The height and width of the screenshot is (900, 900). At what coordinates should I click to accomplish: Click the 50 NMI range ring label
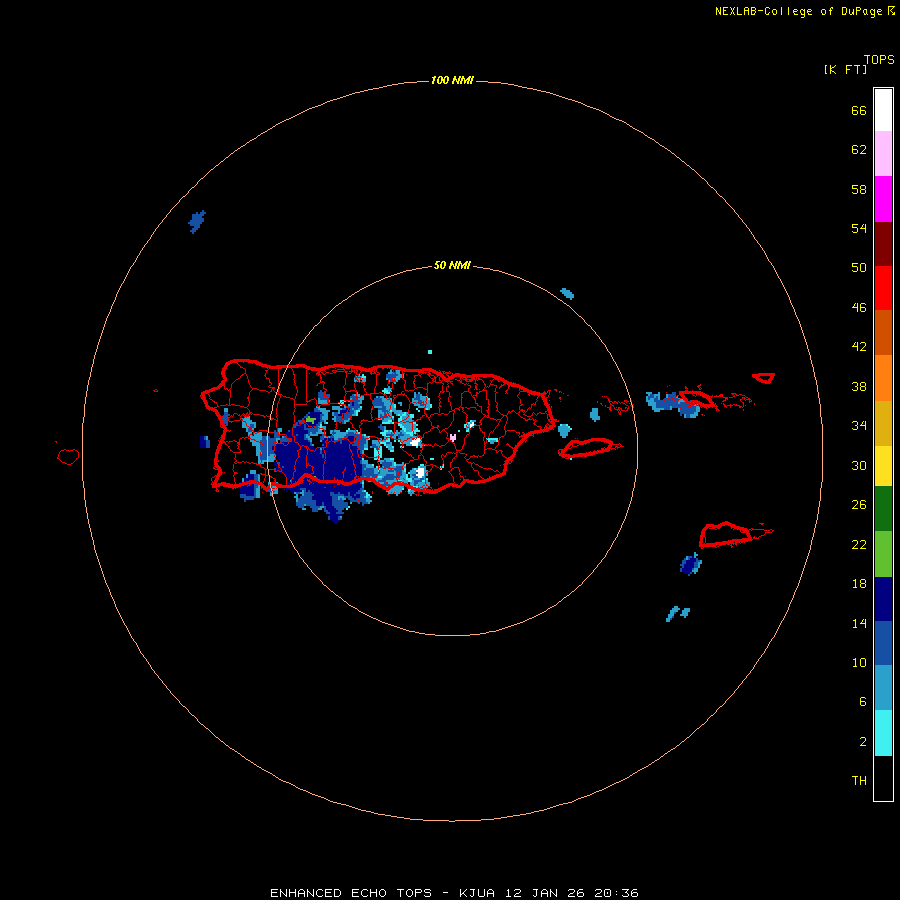click(x=452, y=265)
